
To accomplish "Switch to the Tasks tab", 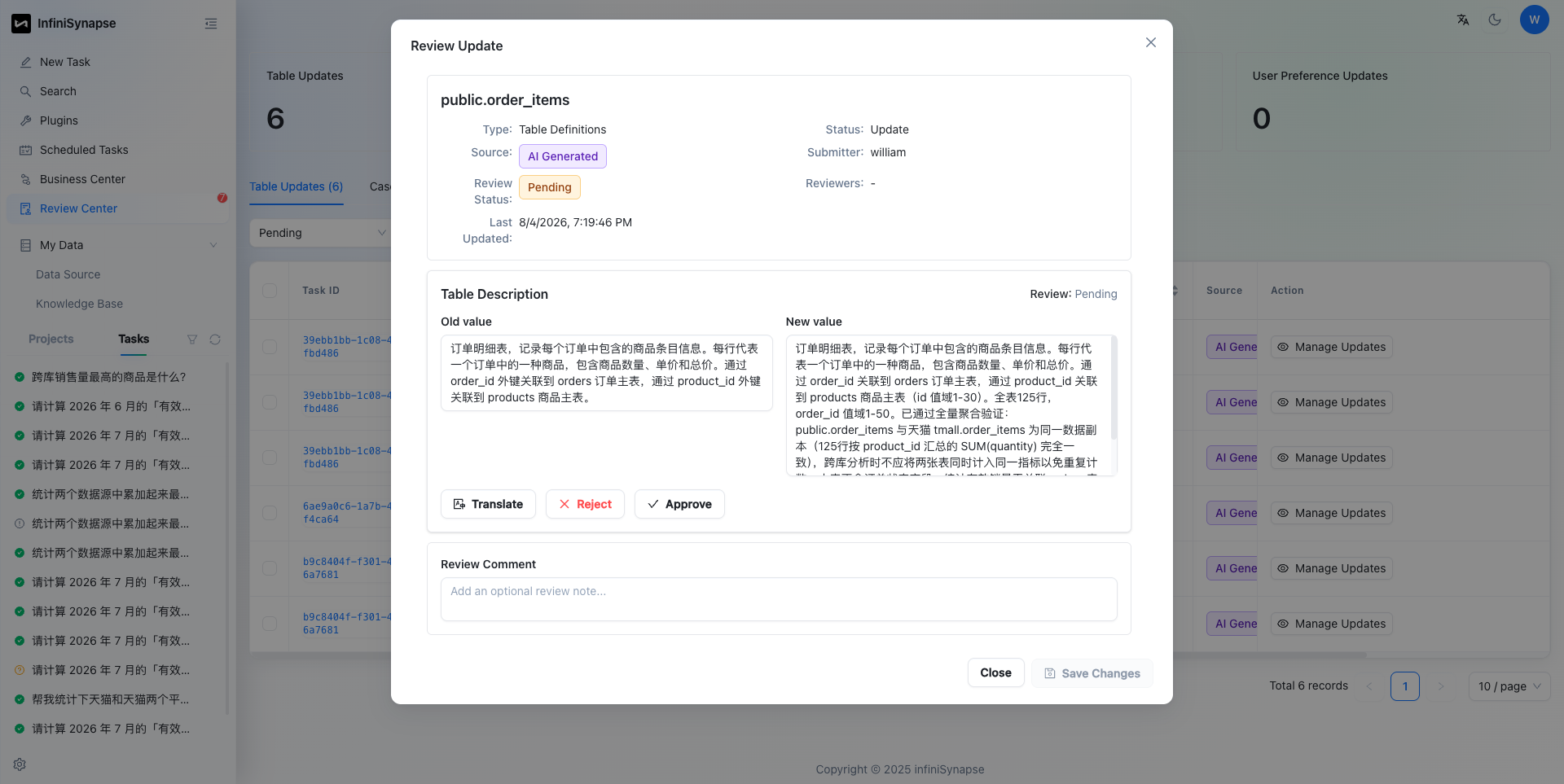I will (x=134, y=339).
